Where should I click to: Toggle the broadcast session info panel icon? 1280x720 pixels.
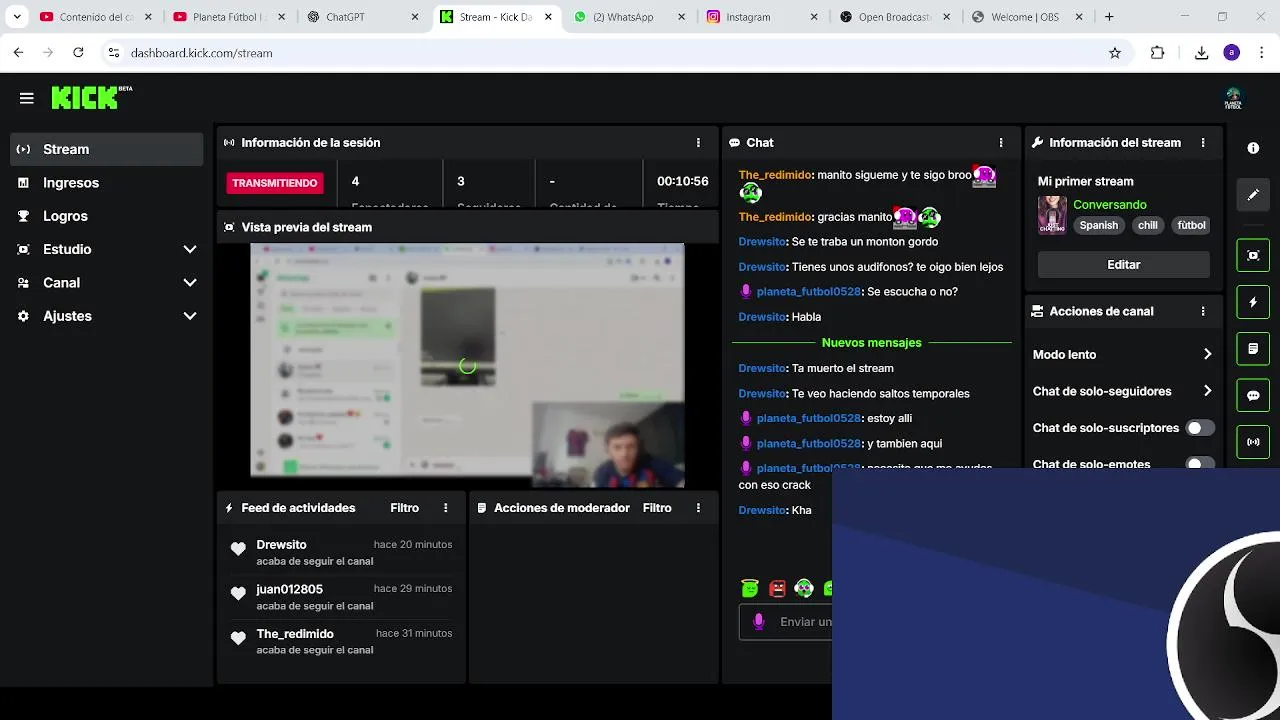point(1253,442)
